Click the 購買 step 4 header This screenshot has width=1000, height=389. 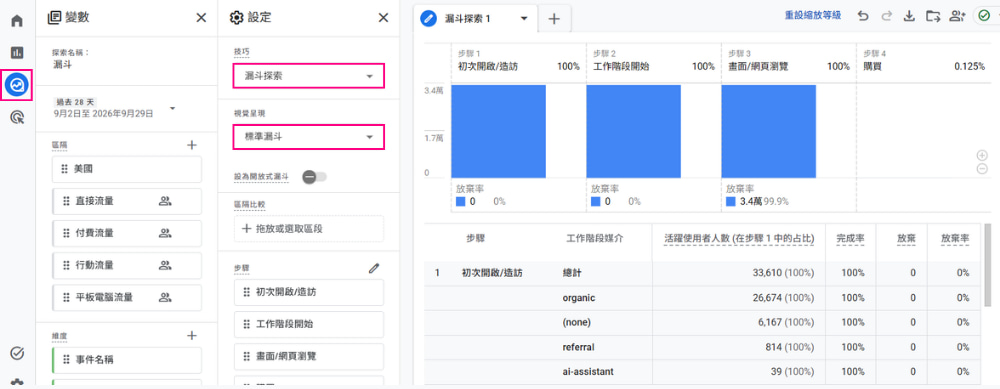[872, 66]
